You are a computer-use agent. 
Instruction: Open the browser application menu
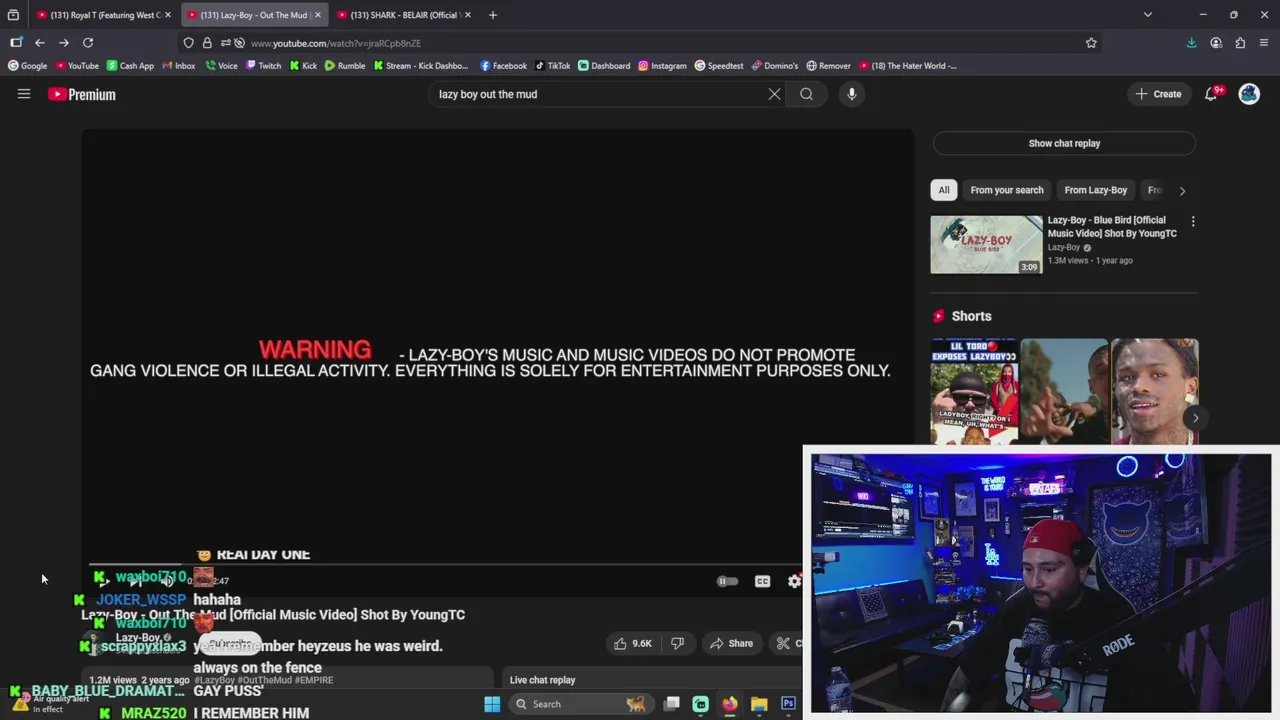click(x=1264, y=43)
